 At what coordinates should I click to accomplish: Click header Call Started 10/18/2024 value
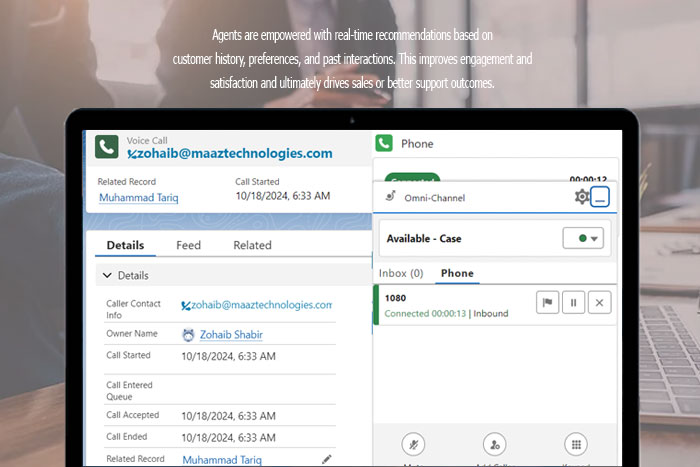pyautogui.click(x=283, y=196)
